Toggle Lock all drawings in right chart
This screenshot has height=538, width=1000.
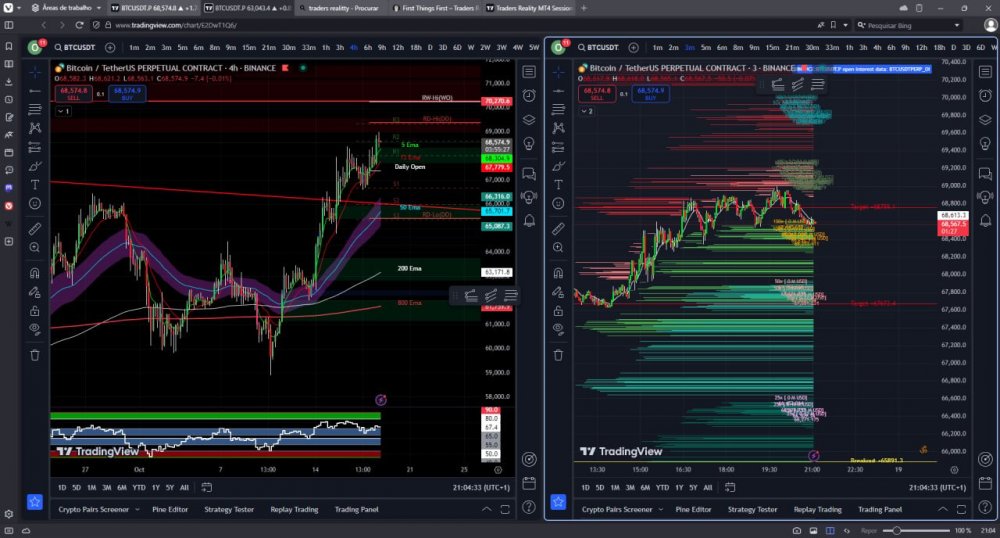[x=559, y=311]
